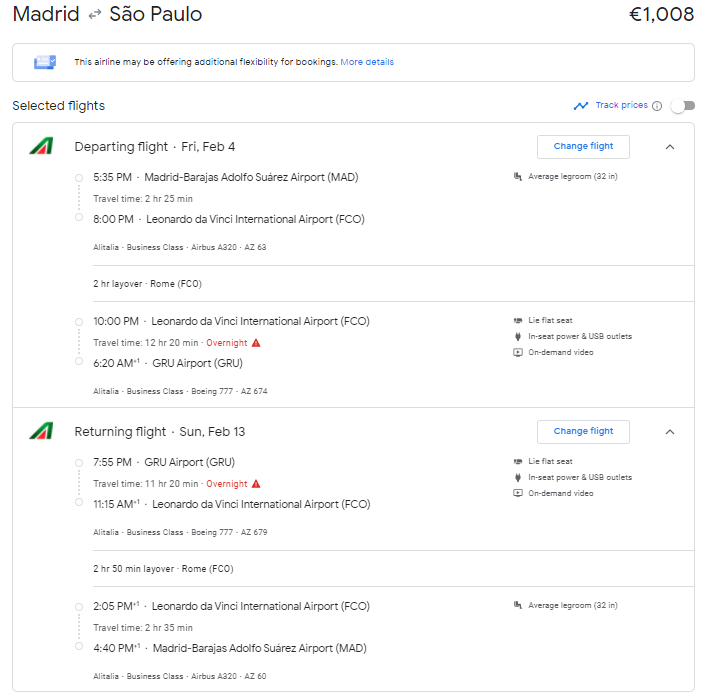Enable the Track prices toggle
This screenshot has width=706, height=699.
point(682,106)
